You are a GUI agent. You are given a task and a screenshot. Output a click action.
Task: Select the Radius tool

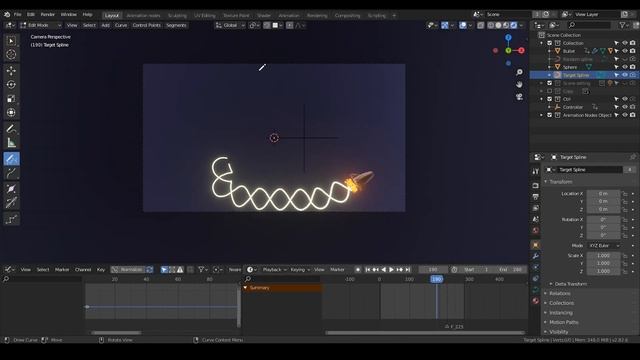coord(11,188)
